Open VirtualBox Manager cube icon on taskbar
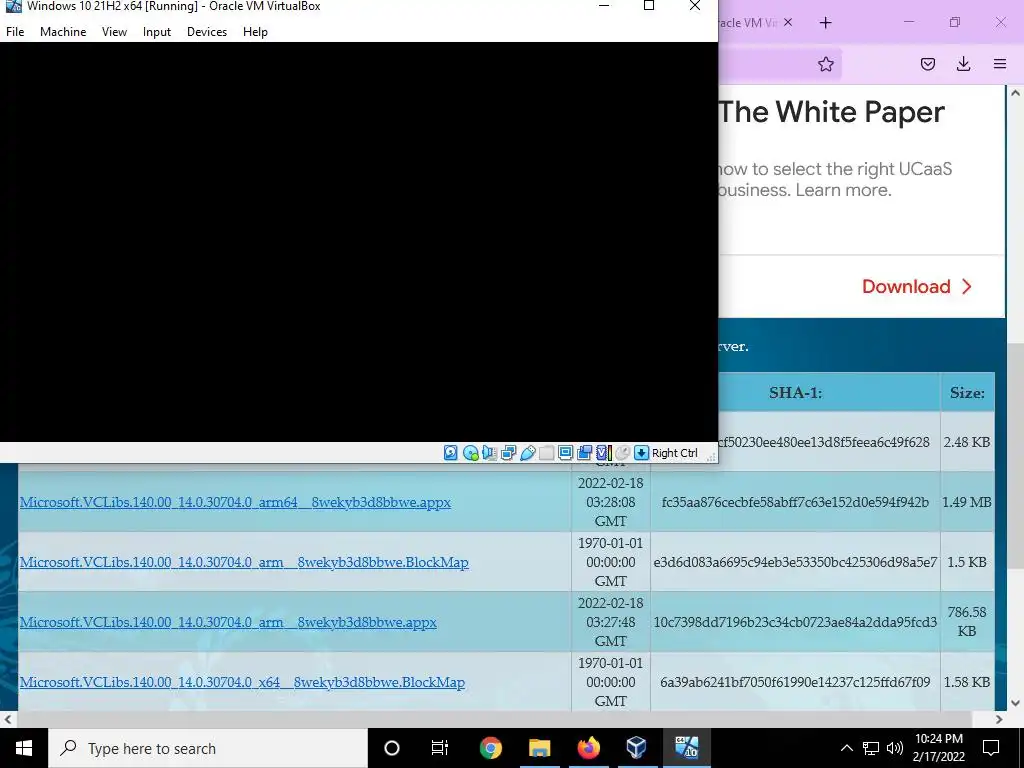This screenshot has height=768, width=1024. click(637, 748)
